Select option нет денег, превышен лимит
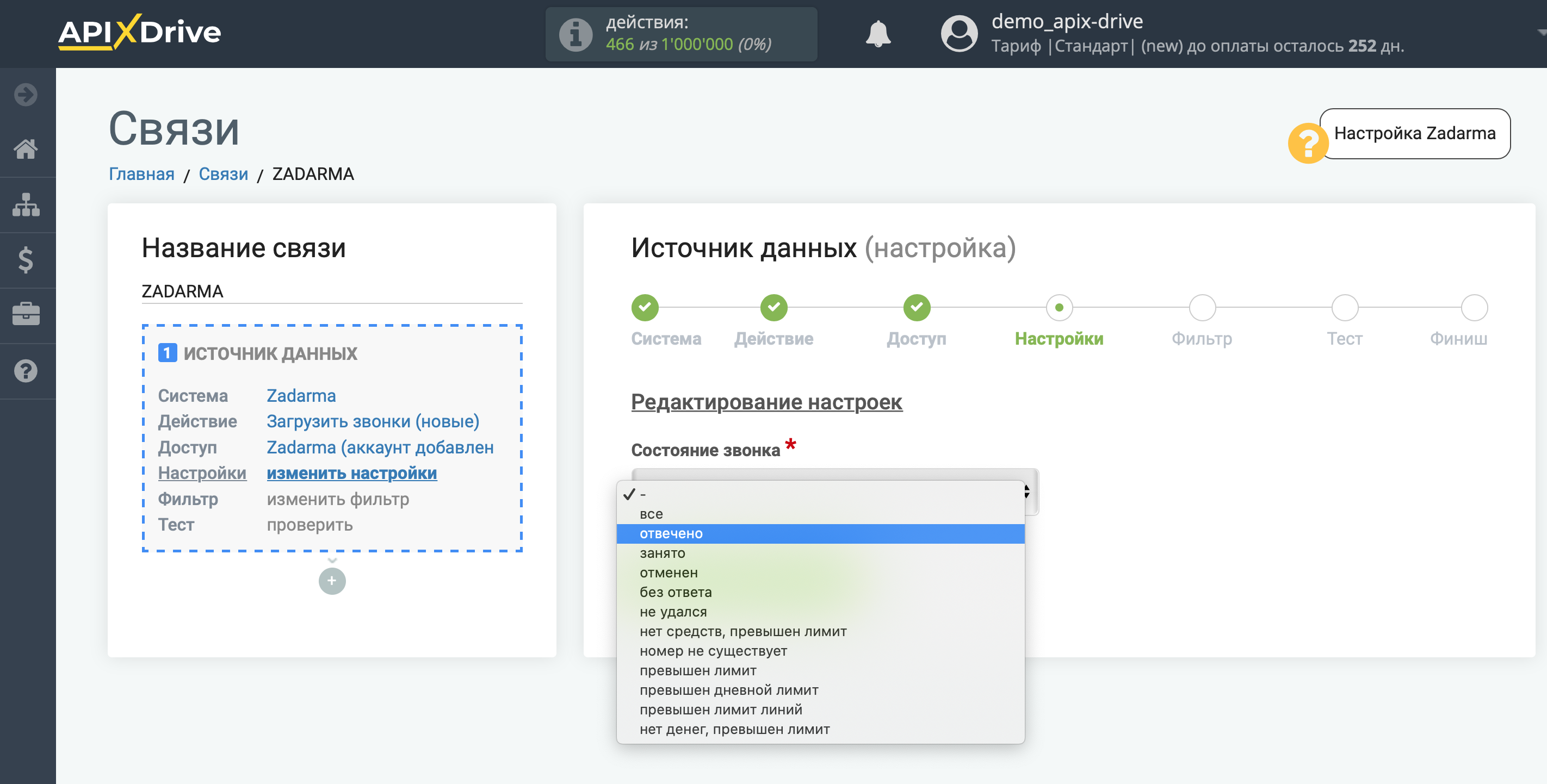This screenshot has height=784, width=1547. 820,730
